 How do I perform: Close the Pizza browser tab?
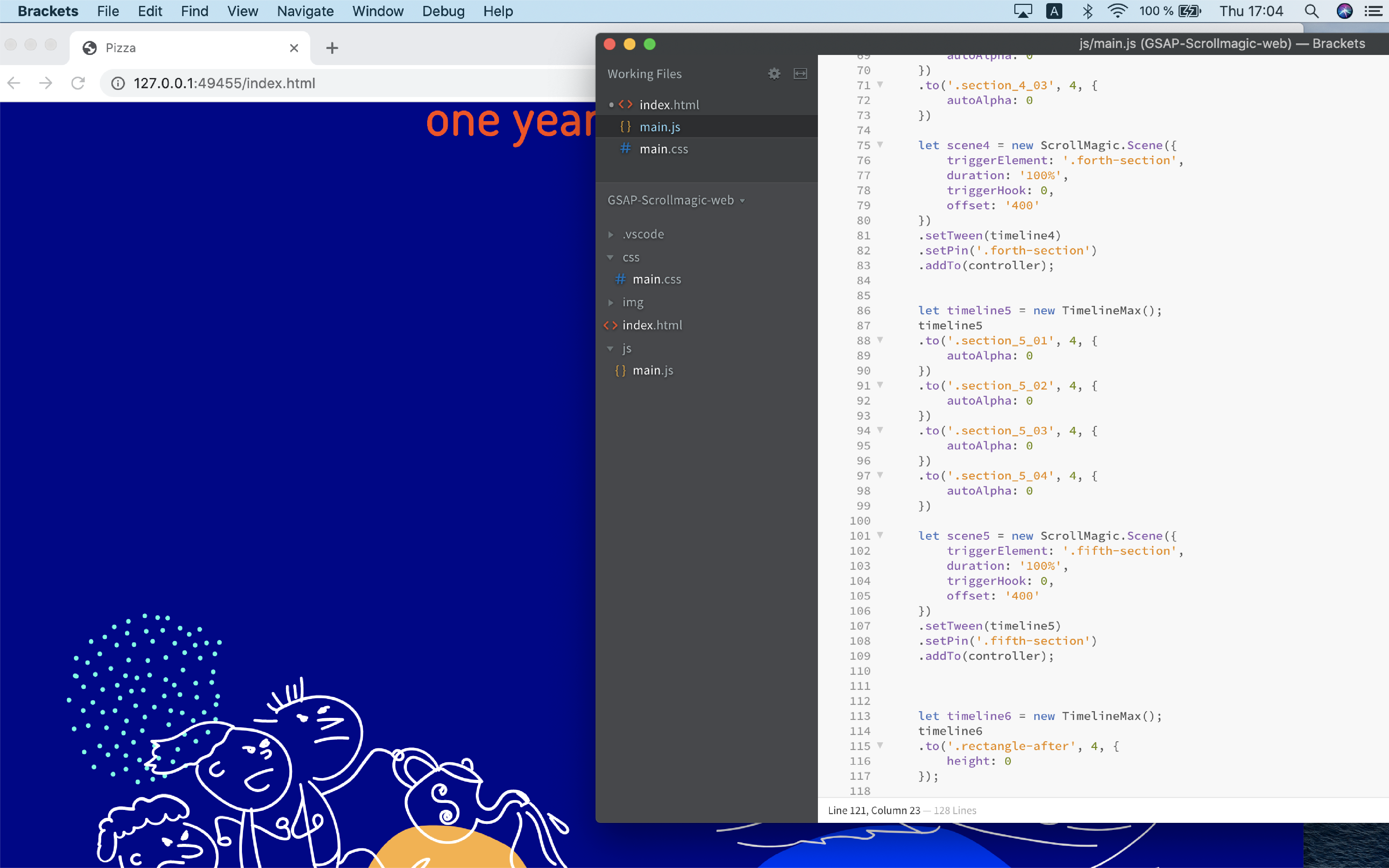pyautogui.click(x=294, y=48)
